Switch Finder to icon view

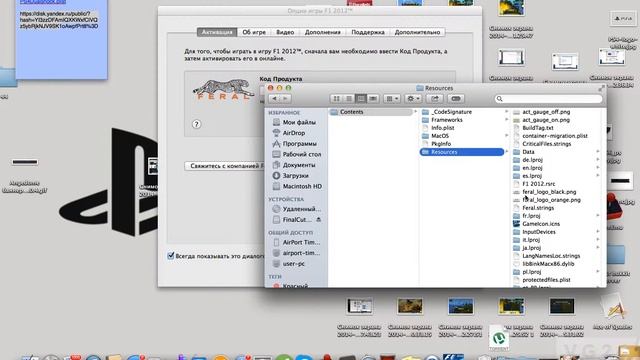[336, 99]
